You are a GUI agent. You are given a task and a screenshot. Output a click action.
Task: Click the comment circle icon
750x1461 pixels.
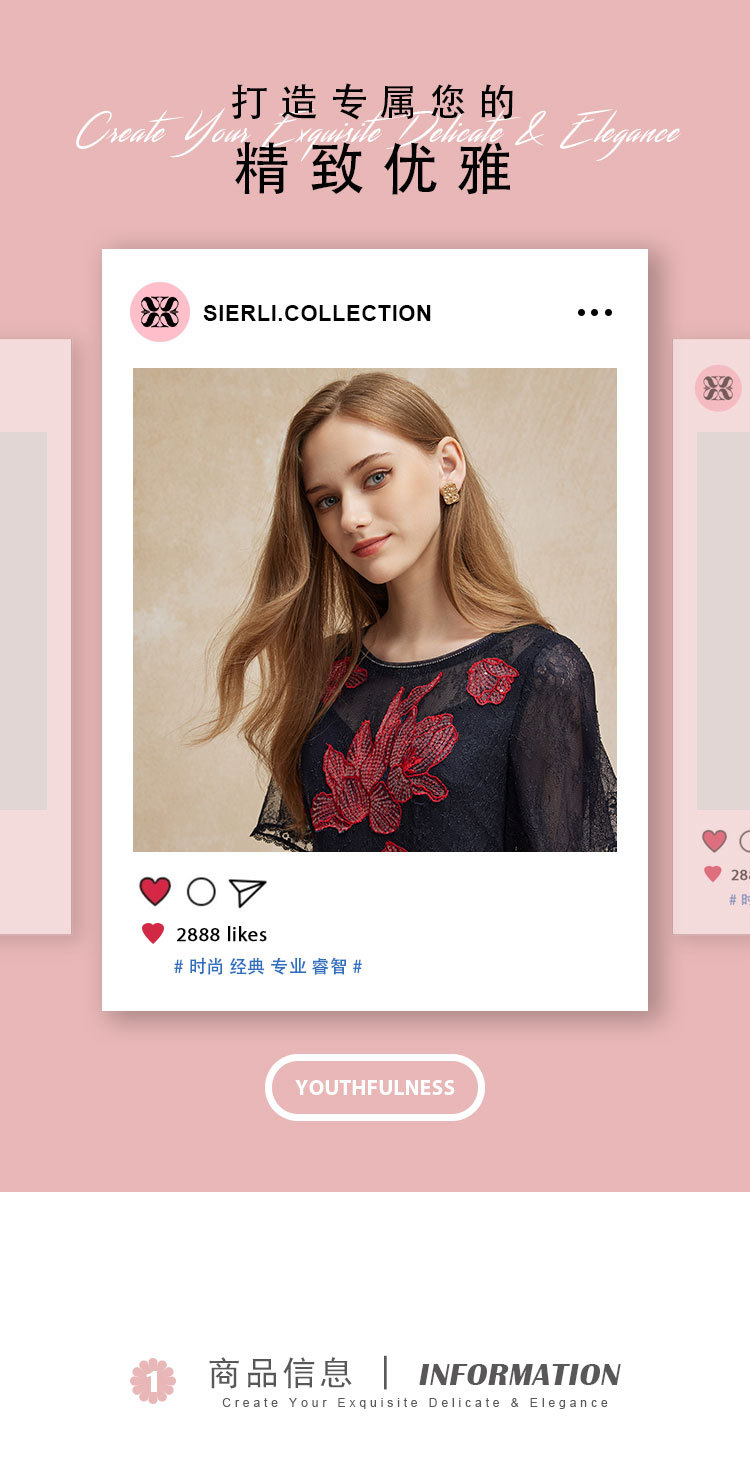201,892
